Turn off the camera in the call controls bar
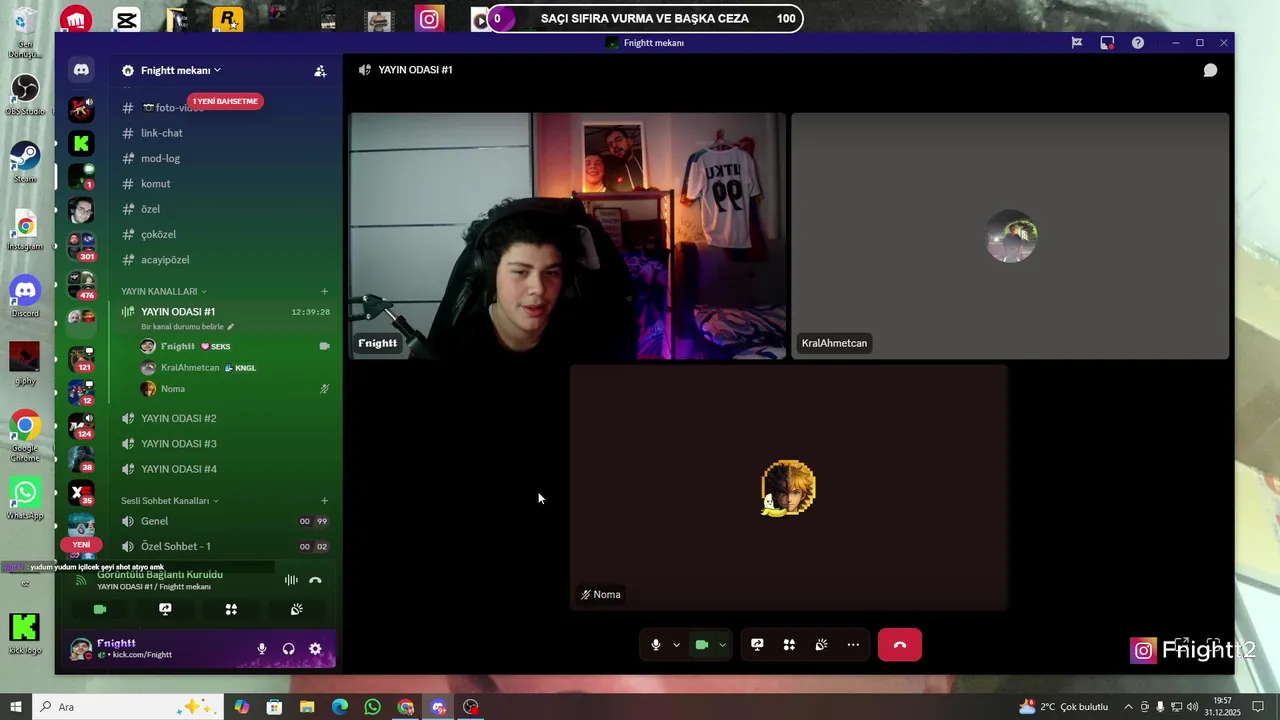Viewport: 1280px width, 720px height. point(702,645)
